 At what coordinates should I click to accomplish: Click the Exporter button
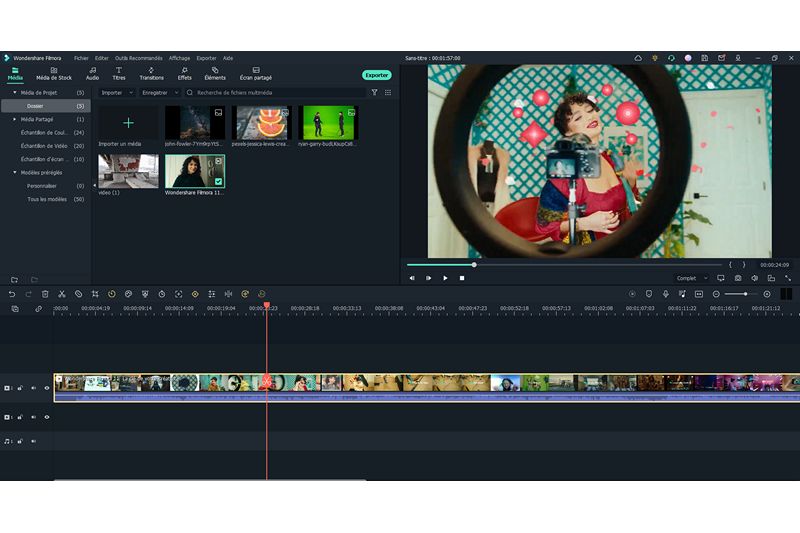click(x=377, y=75)
